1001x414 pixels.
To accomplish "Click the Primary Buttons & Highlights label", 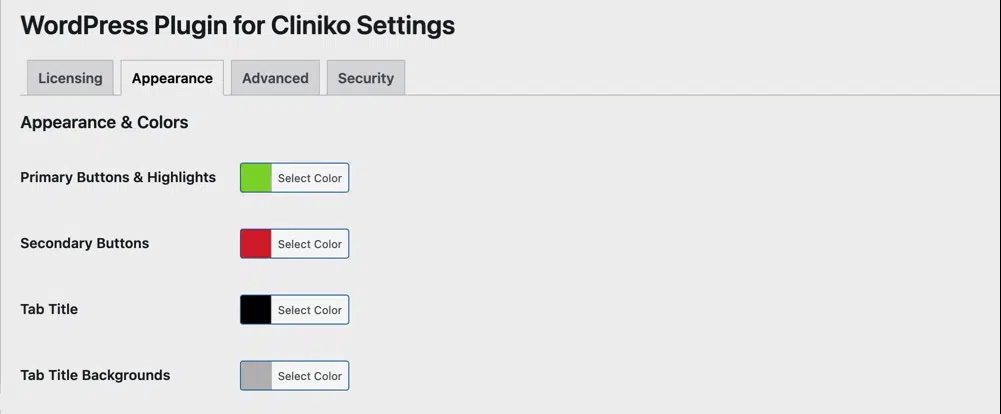I will [x=118, y=177].
